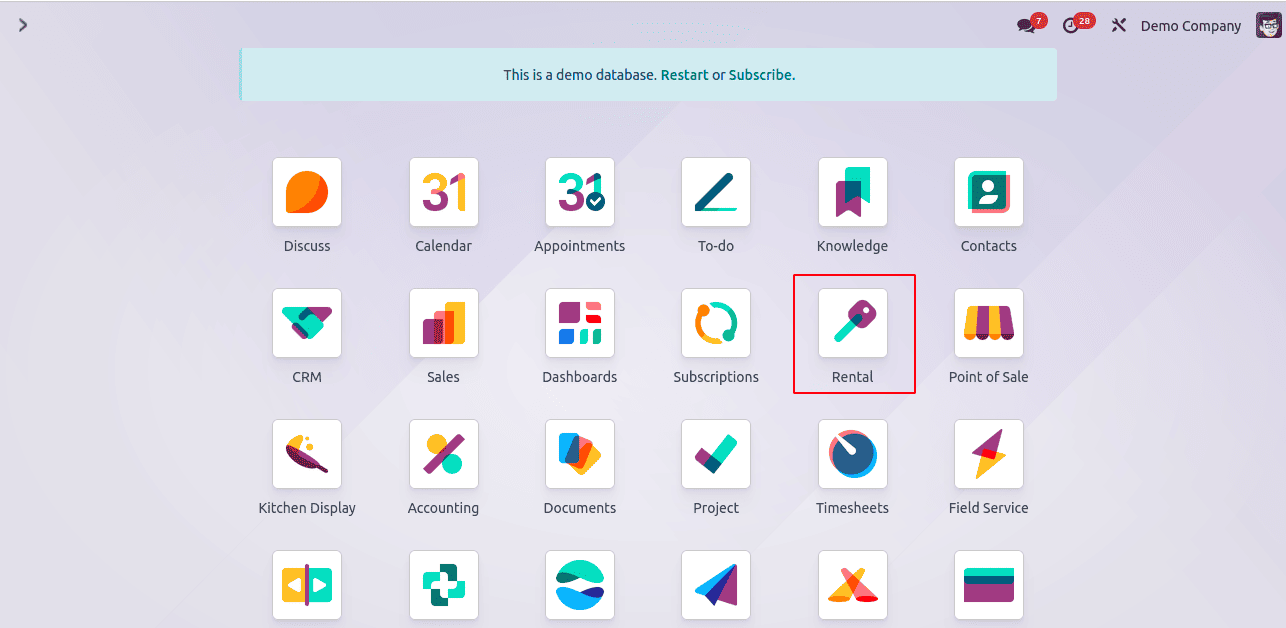Open the Timesheets app icon
Screen dimensions: 1286x628
point(852,454)
